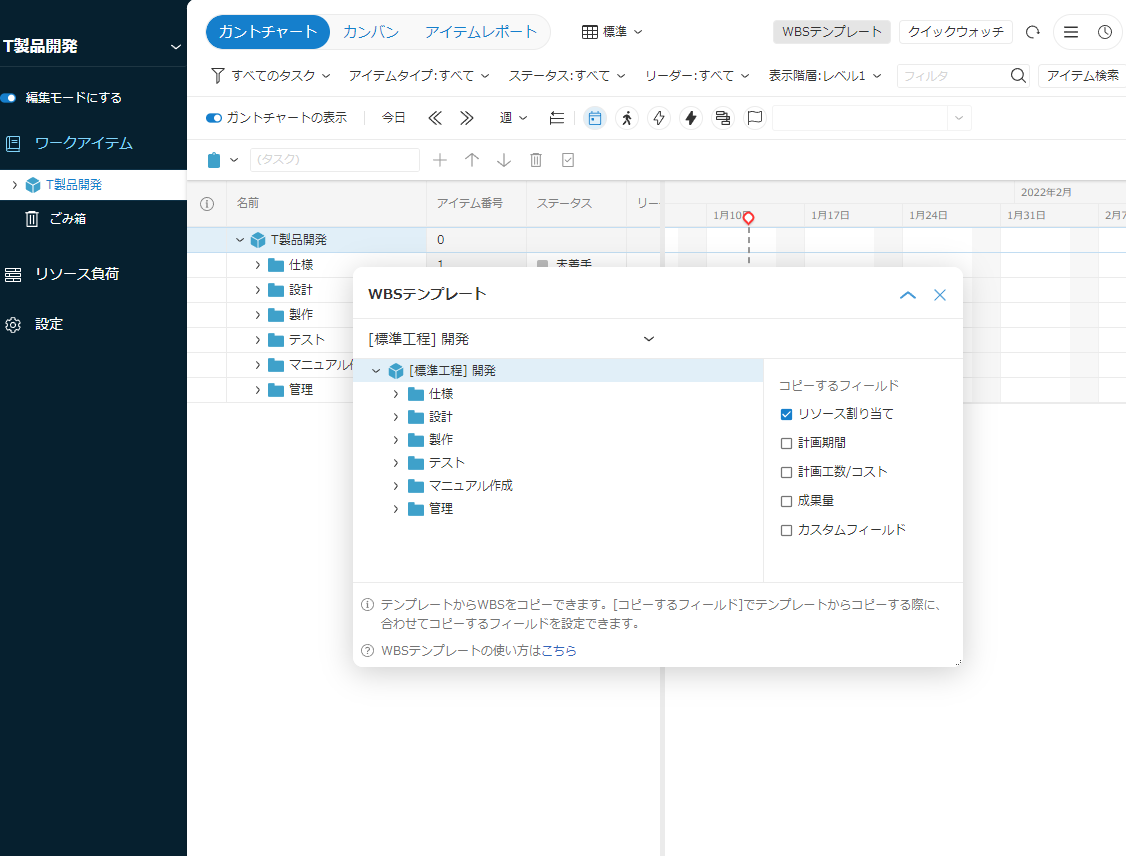Enable the 計画期間 checkbox
This screenshot has width=1126, height=856.
[x=785, y=443]
